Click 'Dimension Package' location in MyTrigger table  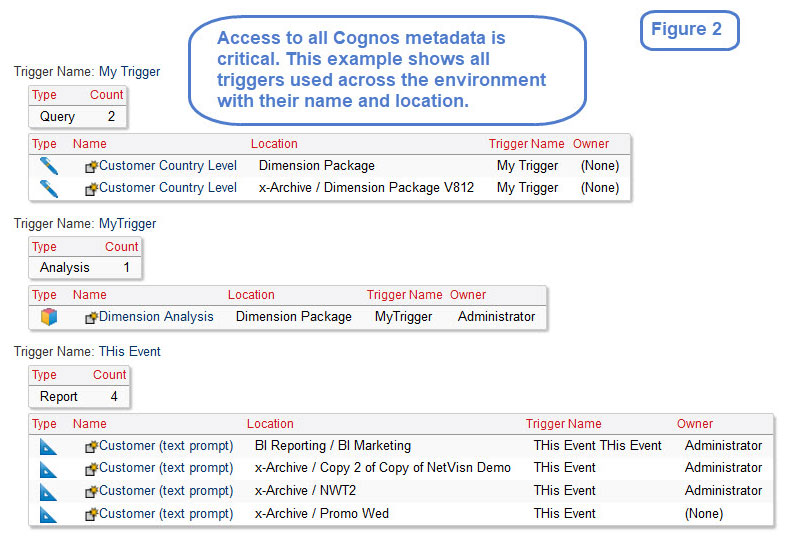pos(294,316)
